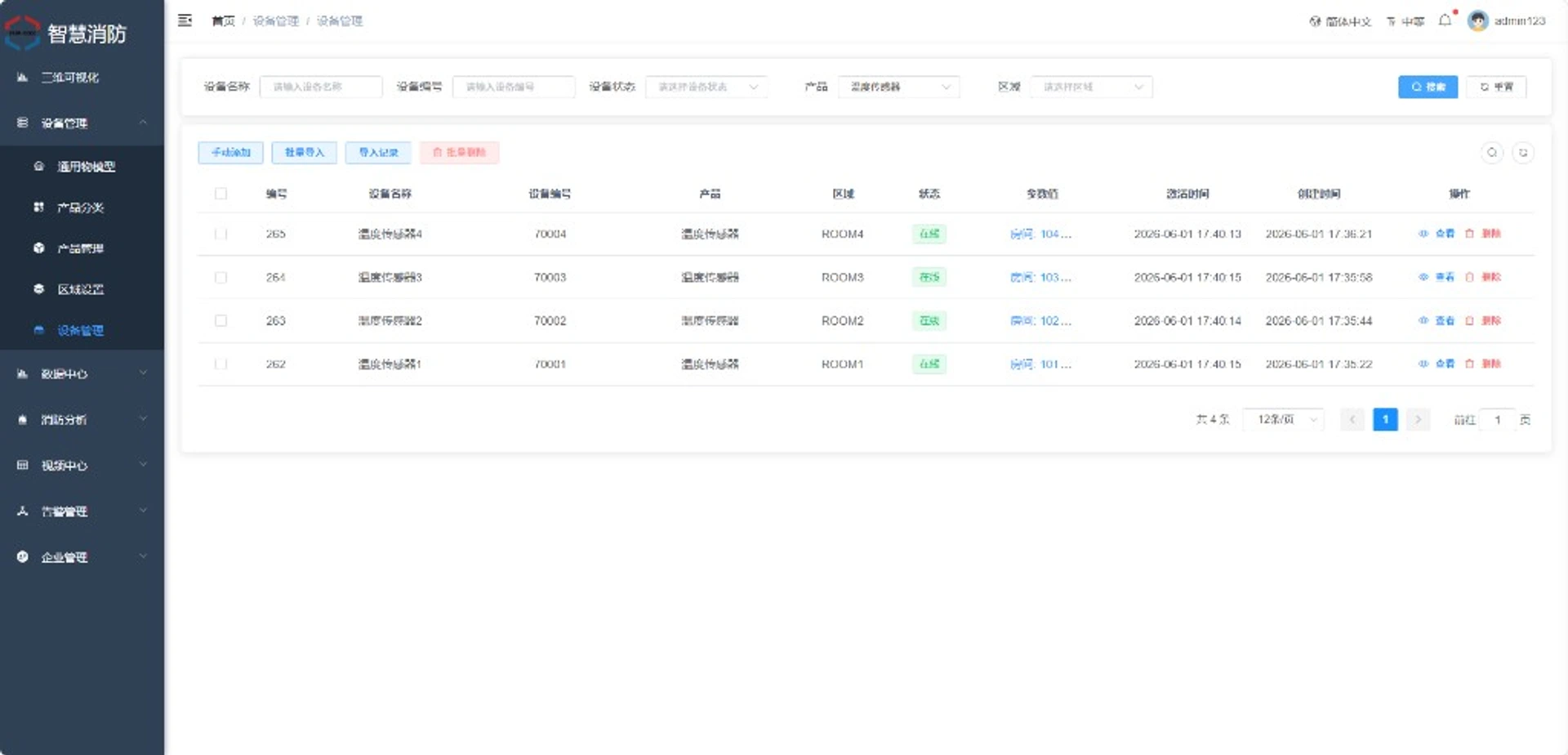The image size is (1568, 755).
Task: Click the 导入记录 button
Action: point(378,153)
